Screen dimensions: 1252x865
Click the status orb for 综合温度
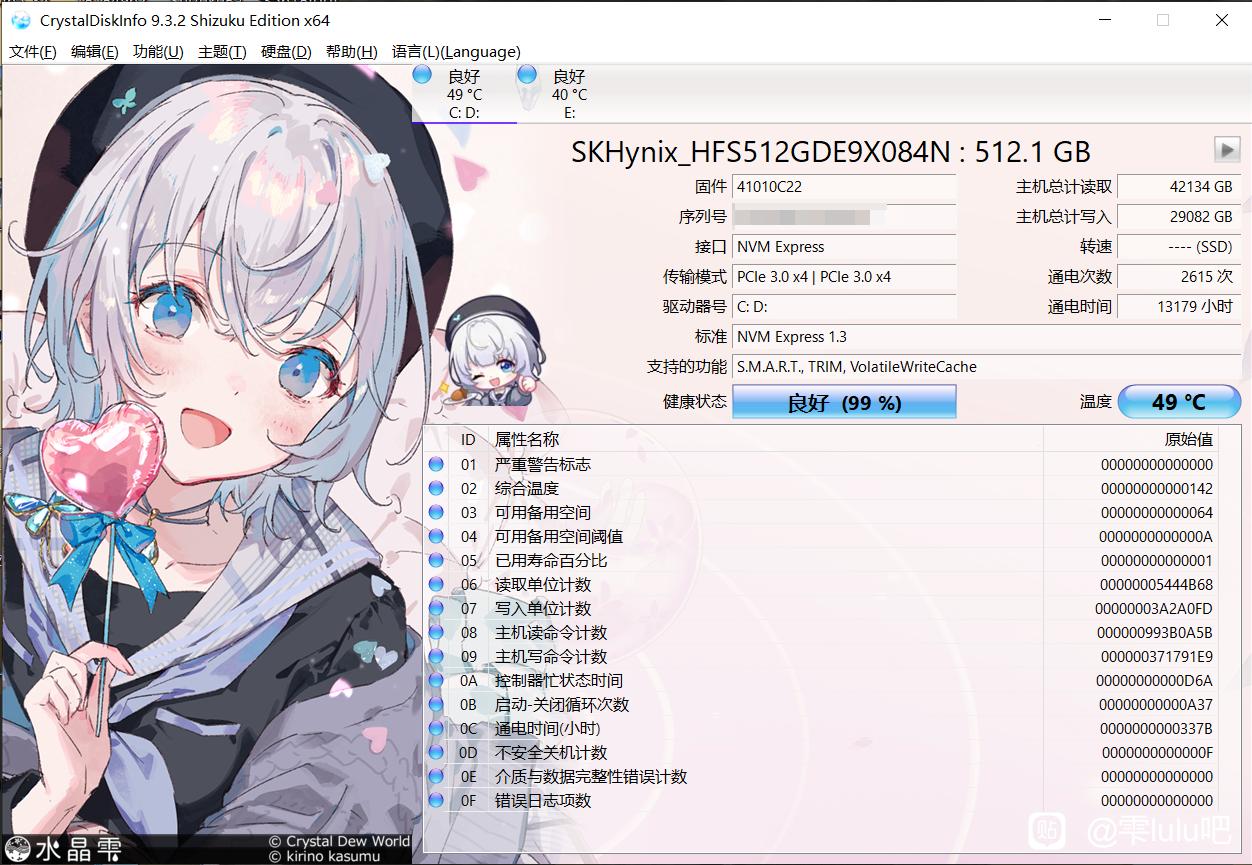coord(436,488)
